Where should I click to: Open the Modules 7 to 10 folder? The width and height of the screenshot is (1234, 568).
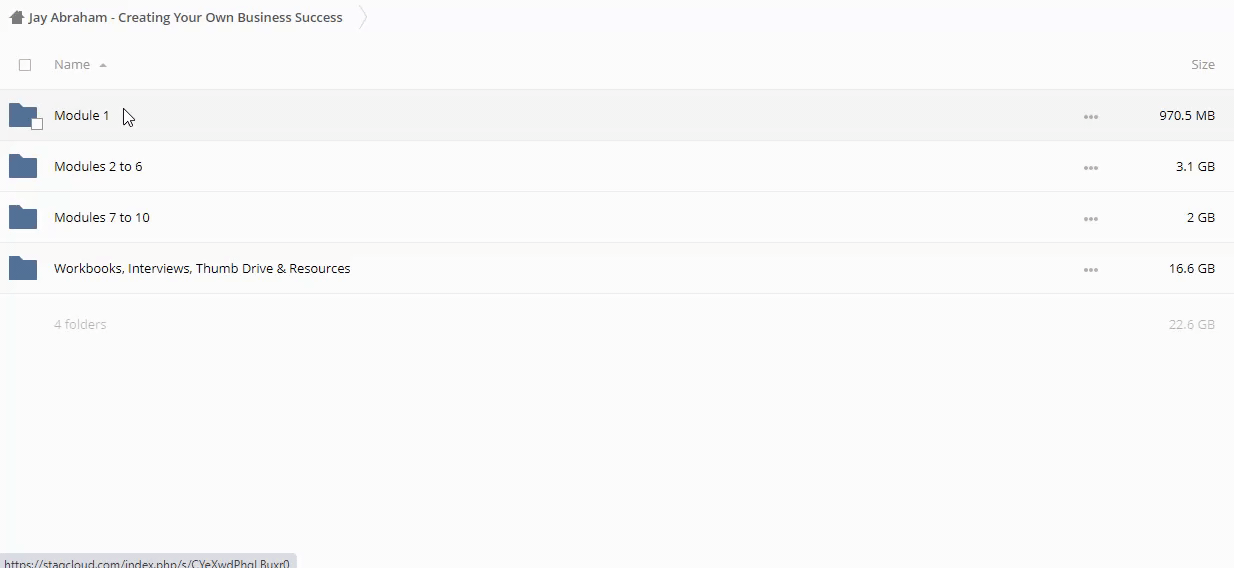(x=102, y=218)
